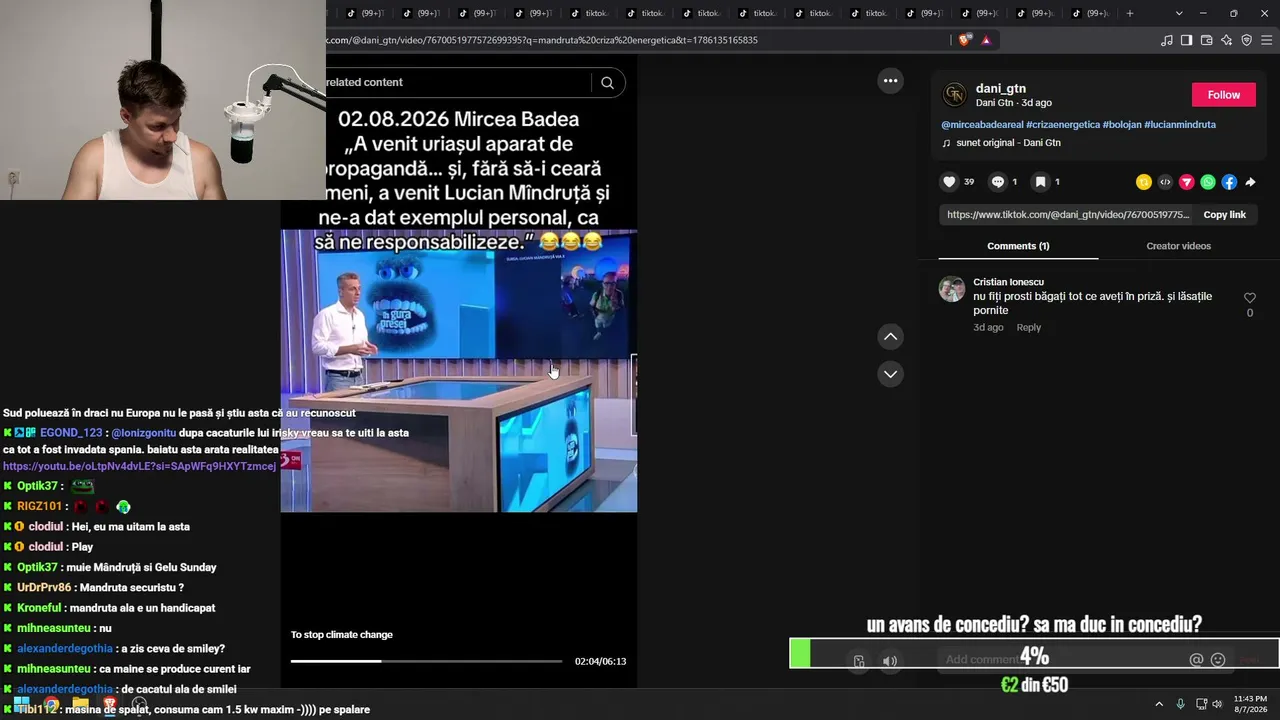This screenshot has width=1280, height=720.
Task: Select Cristian Ionescu commenter name
Action: tap(1008, 282)
